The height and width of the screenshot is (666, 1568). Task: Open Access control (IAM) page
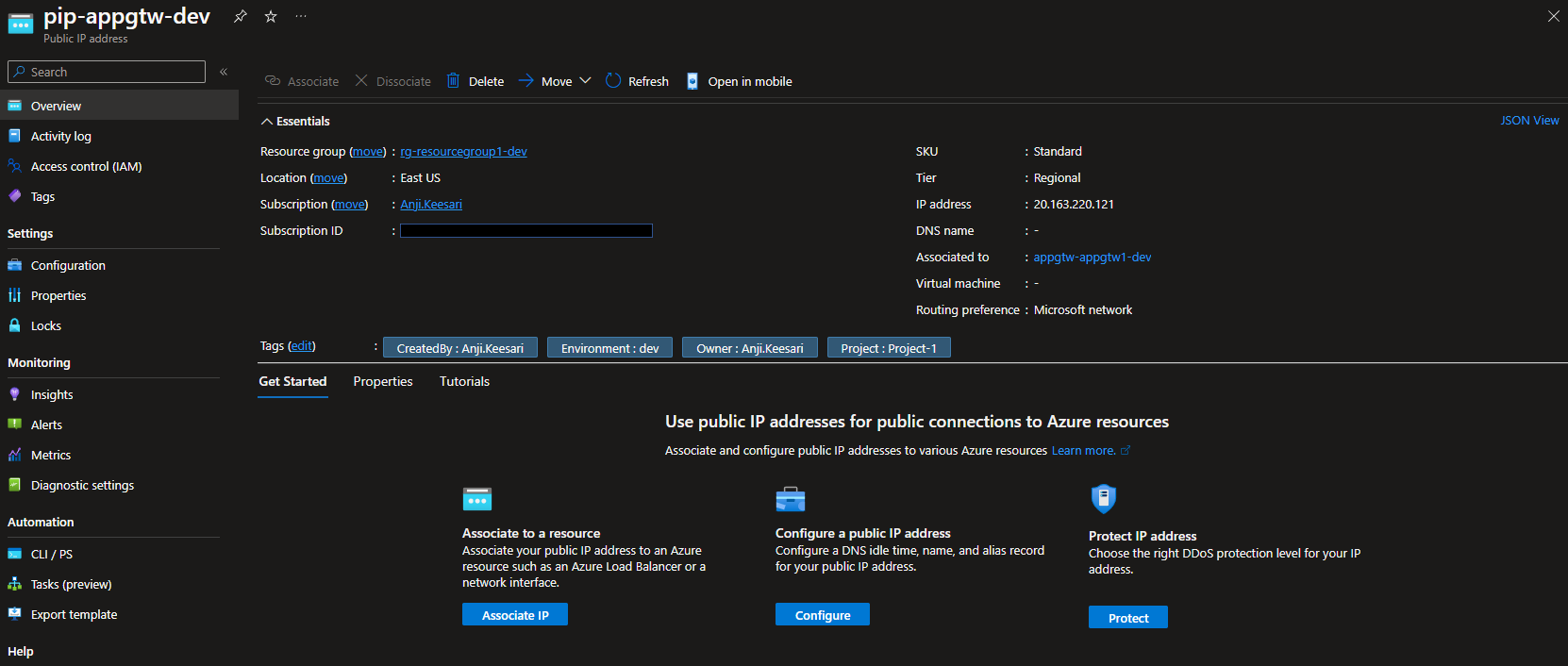(86, 166)
